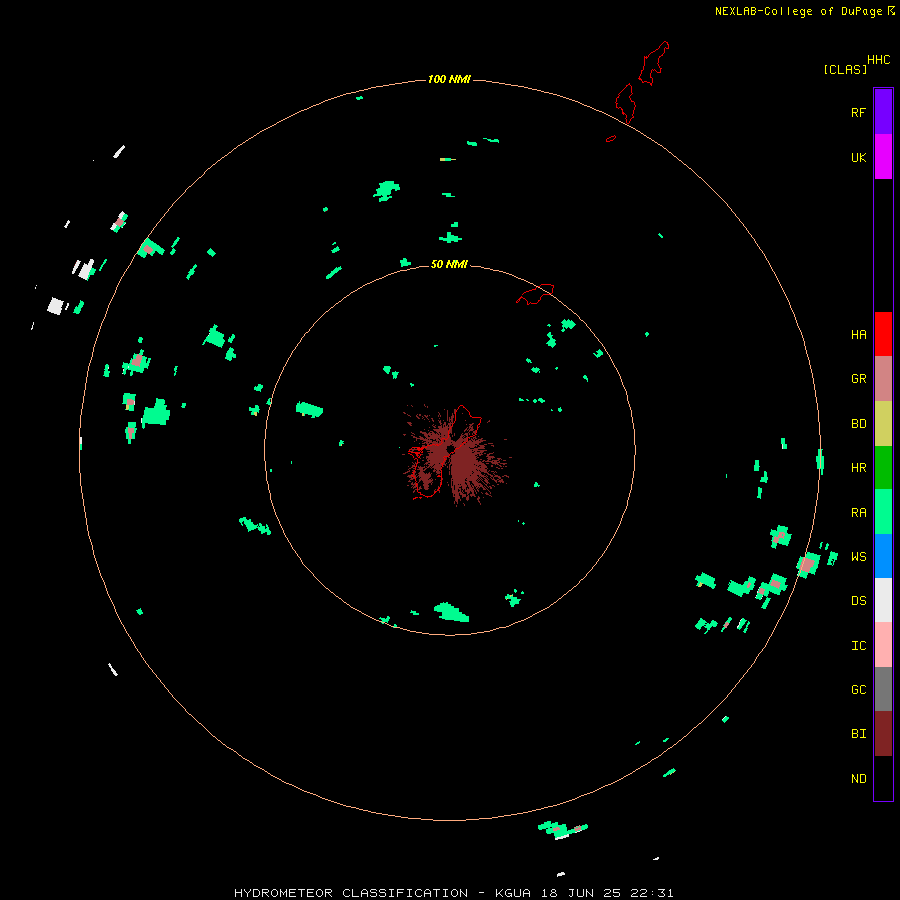Click the HA red legend swatch
This screenshot has width=900, height=900.
(883, 334)
